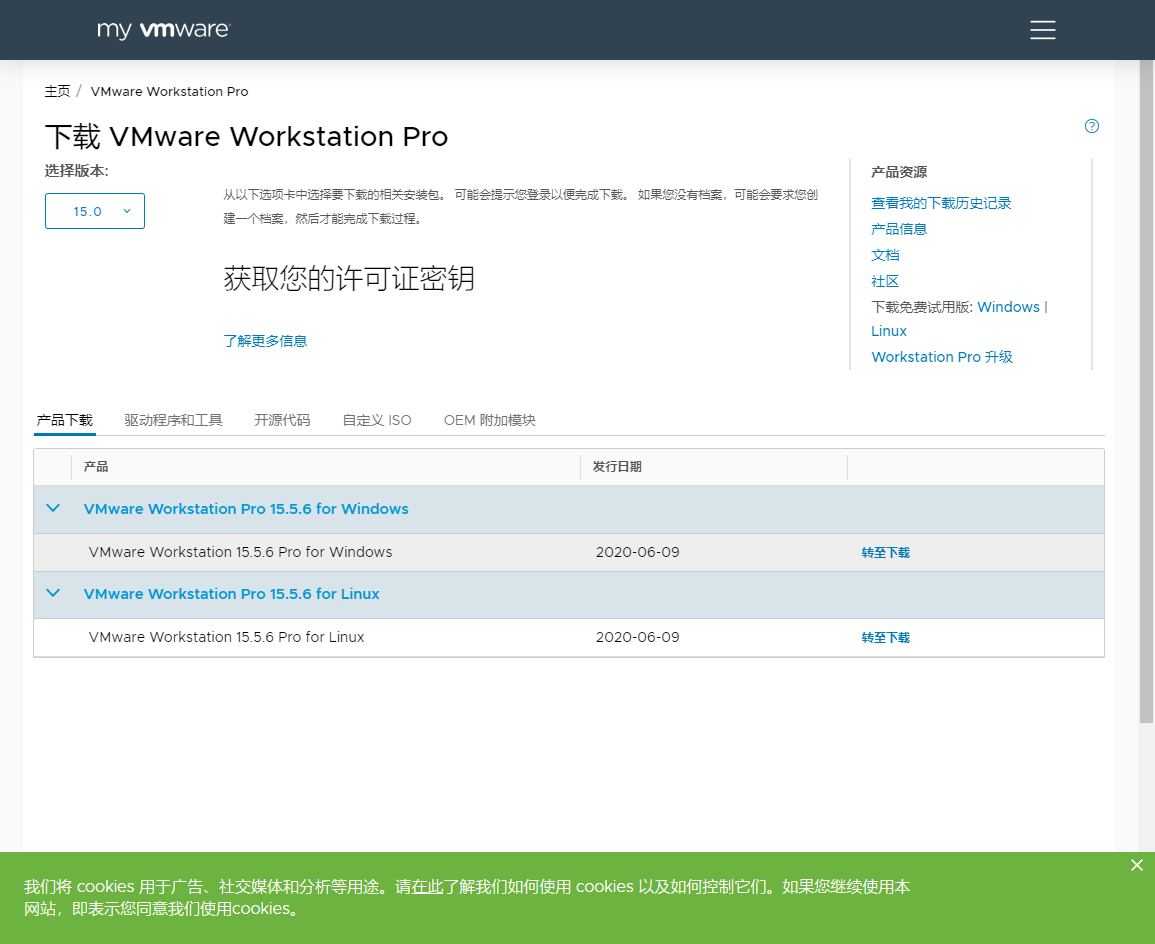Select 发行日期 column header
The image size is (1155, 944).
click(x=617, y=467)
